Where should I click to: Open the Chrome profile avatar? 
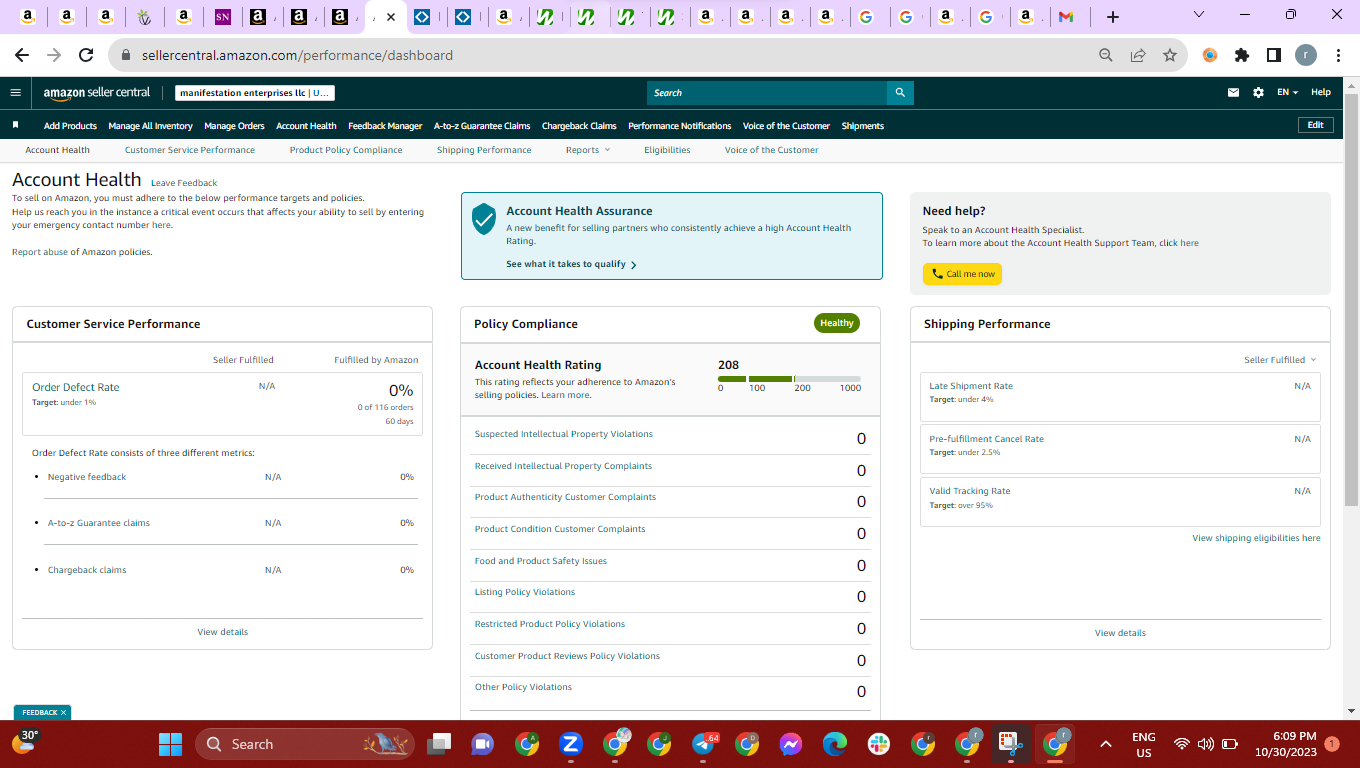coord(1306,55)
